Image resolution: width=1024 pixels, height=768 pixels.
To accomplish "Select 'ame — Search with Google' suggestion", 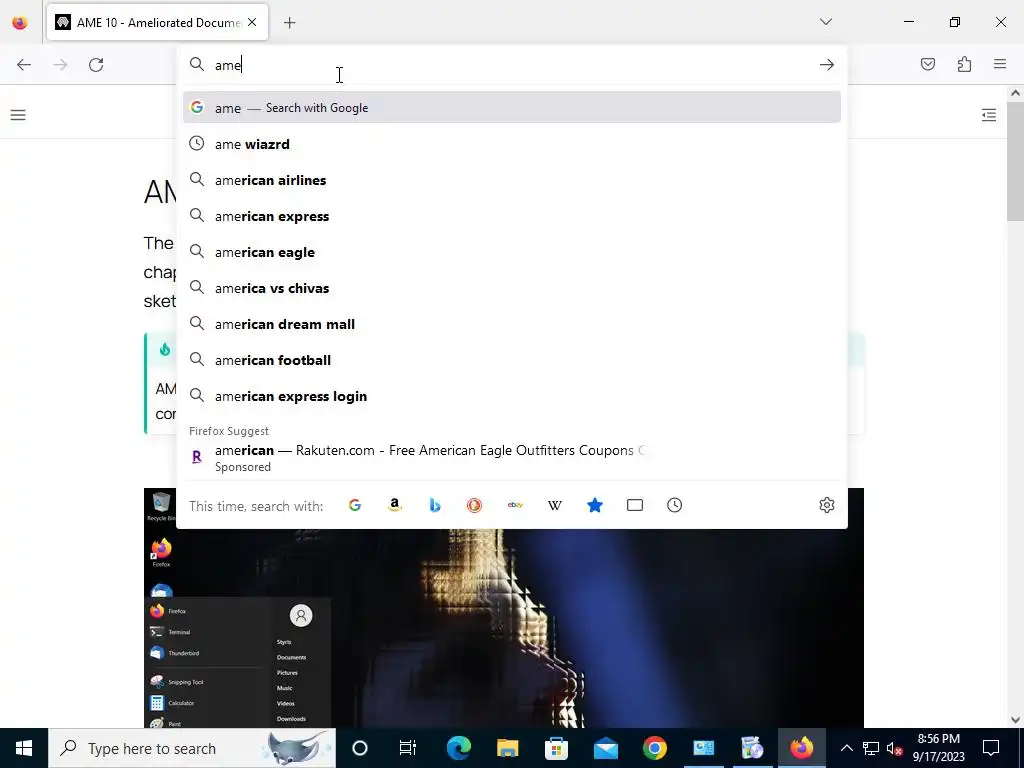I will click(x=512, y=108).
